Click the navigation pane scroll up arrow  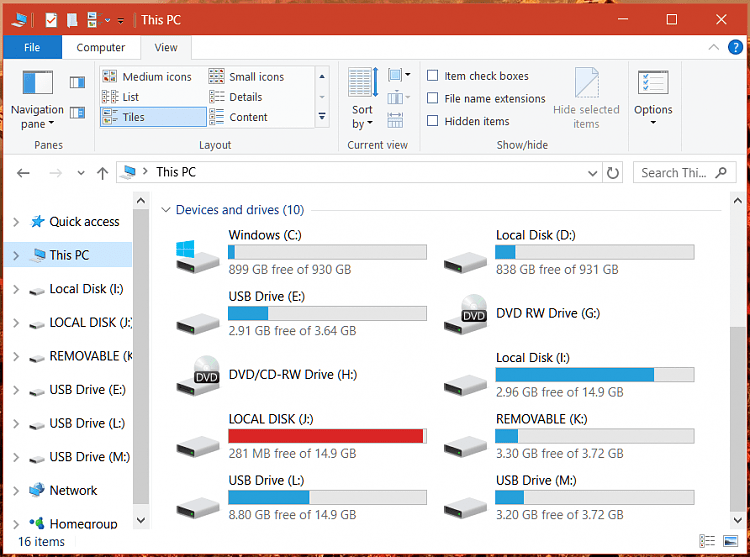click(x=141, y=201)
